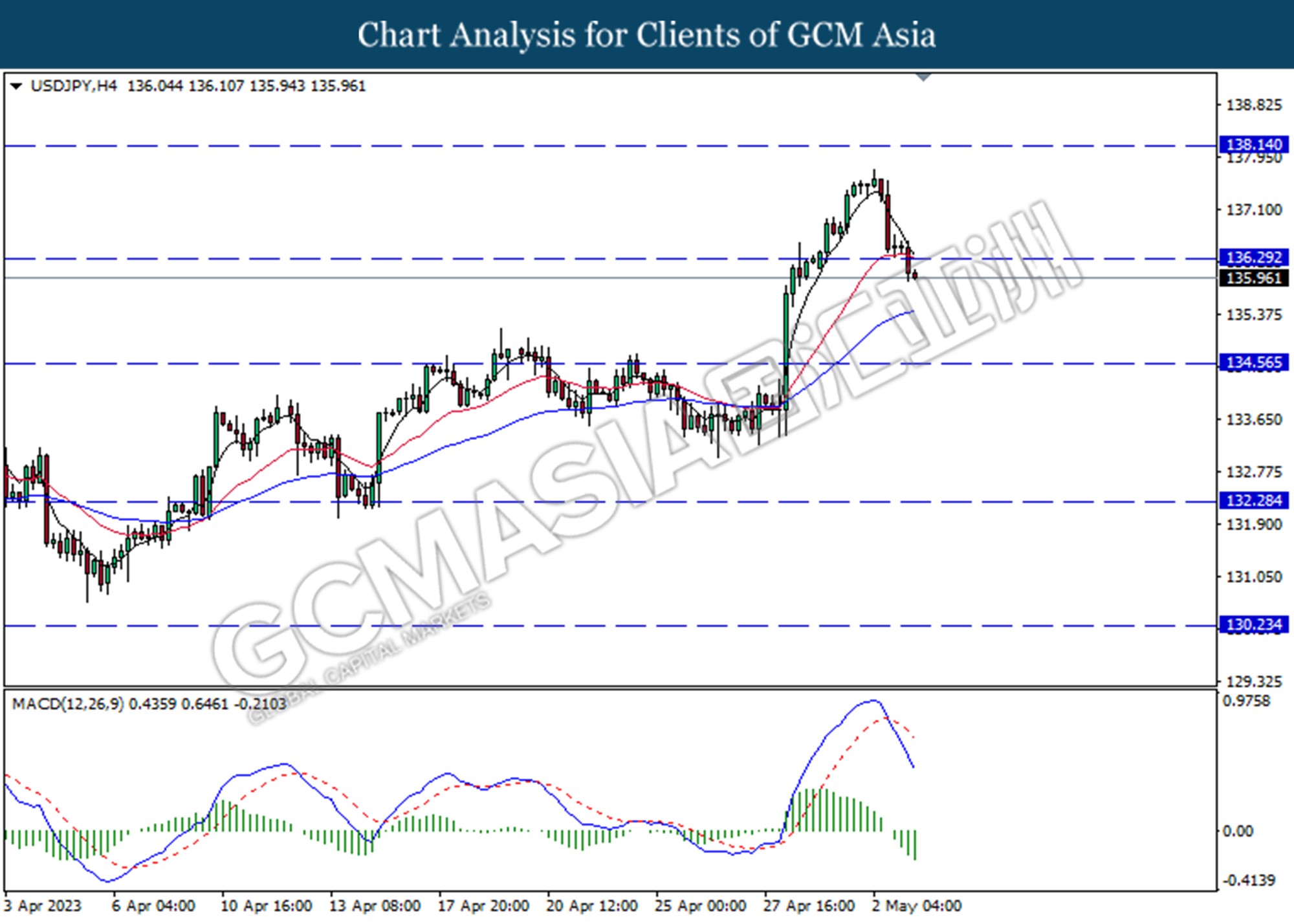
Task: Click the 132.284 level price label
Action: point(1254,500)
